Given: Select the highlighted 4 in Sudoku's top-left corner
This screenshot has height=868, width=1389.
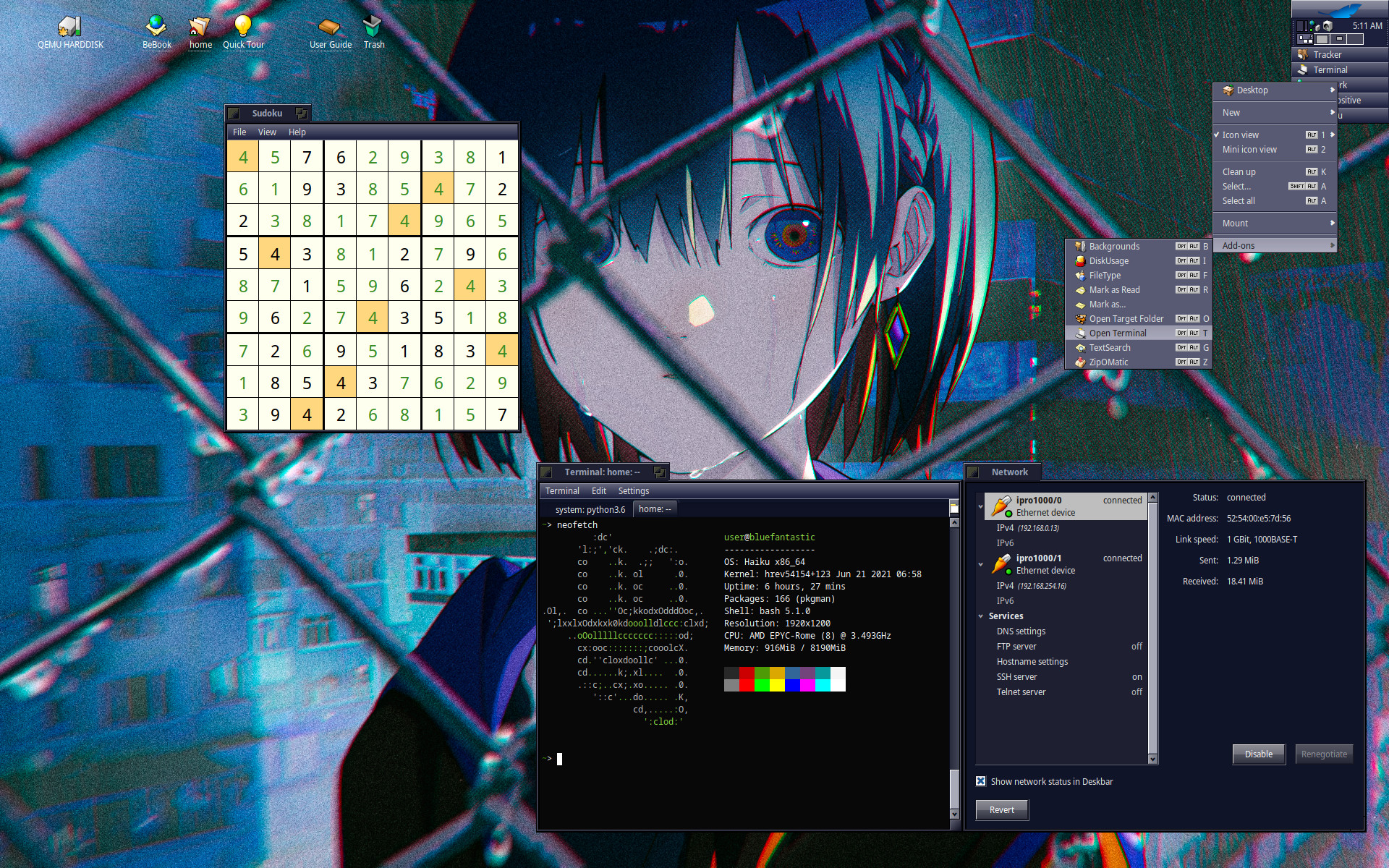Looking at the screenshot, I should click(243, 157).
